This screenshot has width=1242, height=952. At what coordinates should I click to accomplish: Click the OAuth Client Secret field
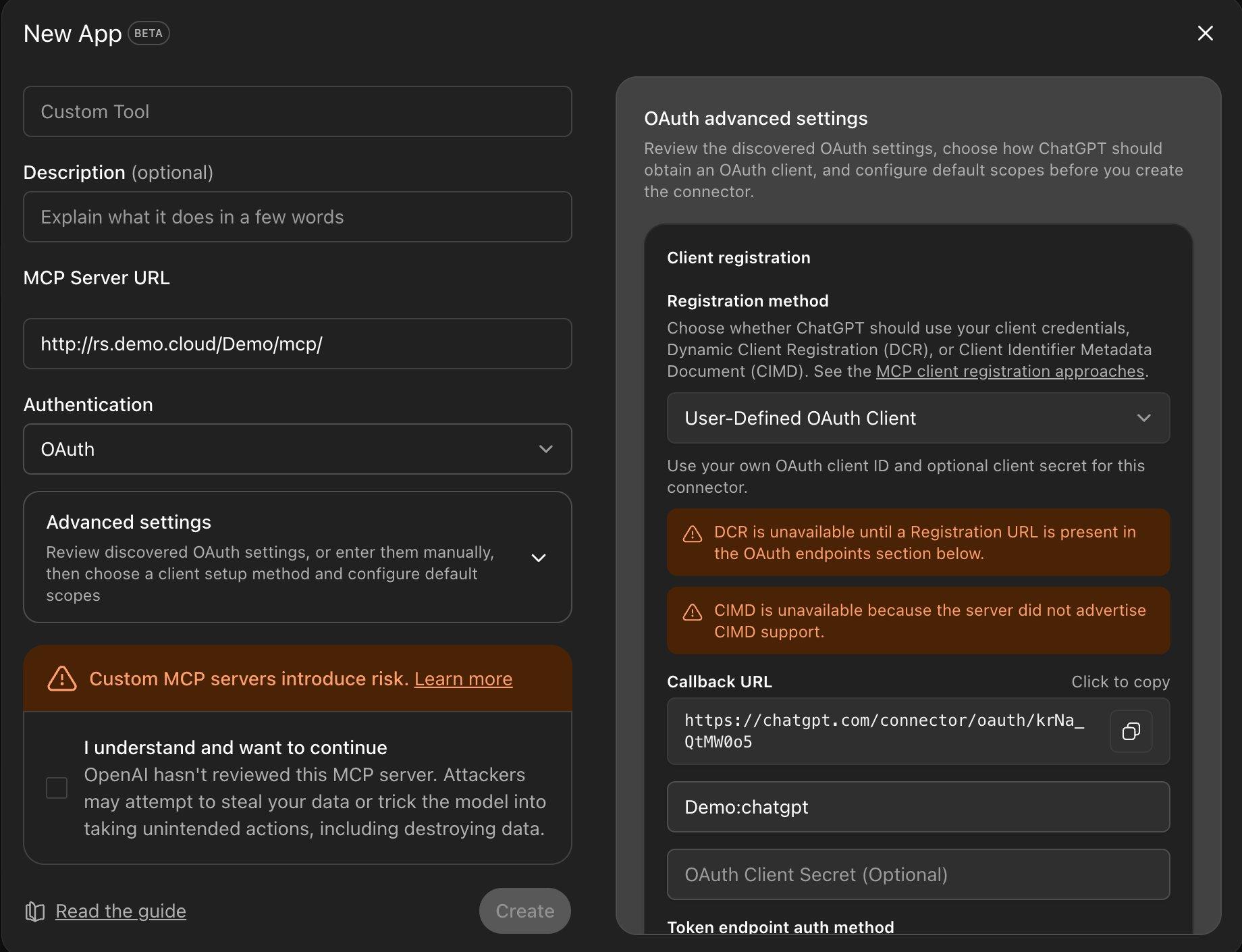[918, 874]
